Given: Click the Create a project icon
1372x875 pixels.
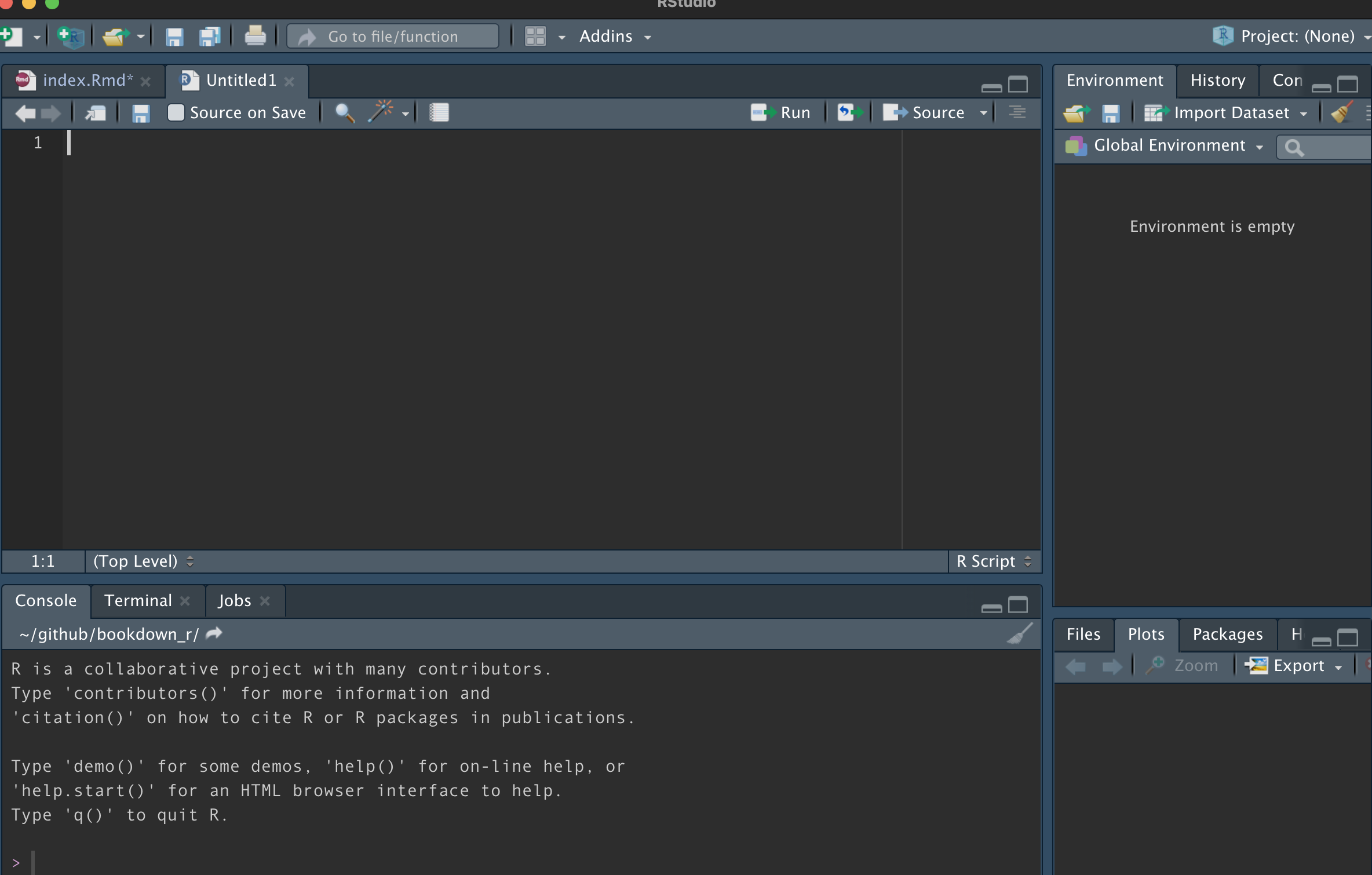Looking at the screenshot, I should click(x=71, y=37).
